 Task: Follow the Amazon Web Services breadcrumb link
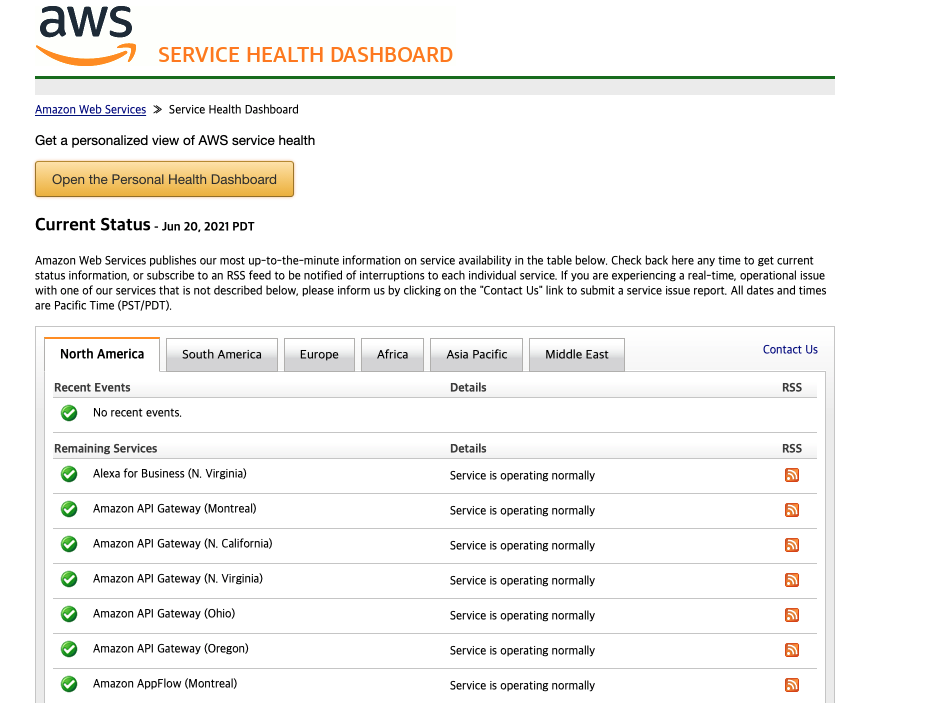pyautogui.click(x=91, y=109)
